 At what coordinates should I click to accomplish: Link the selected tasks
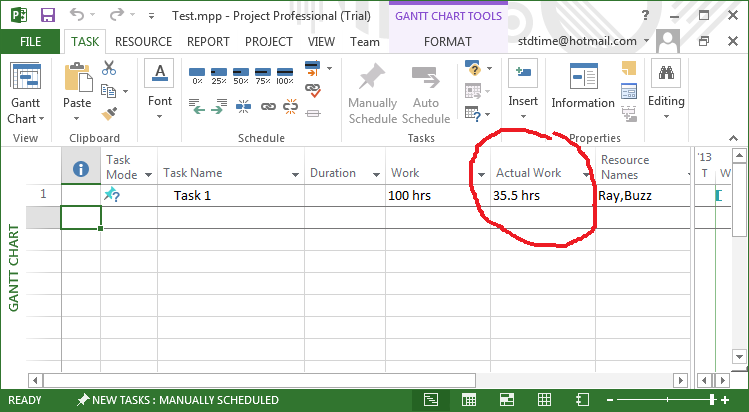[268, 106]
